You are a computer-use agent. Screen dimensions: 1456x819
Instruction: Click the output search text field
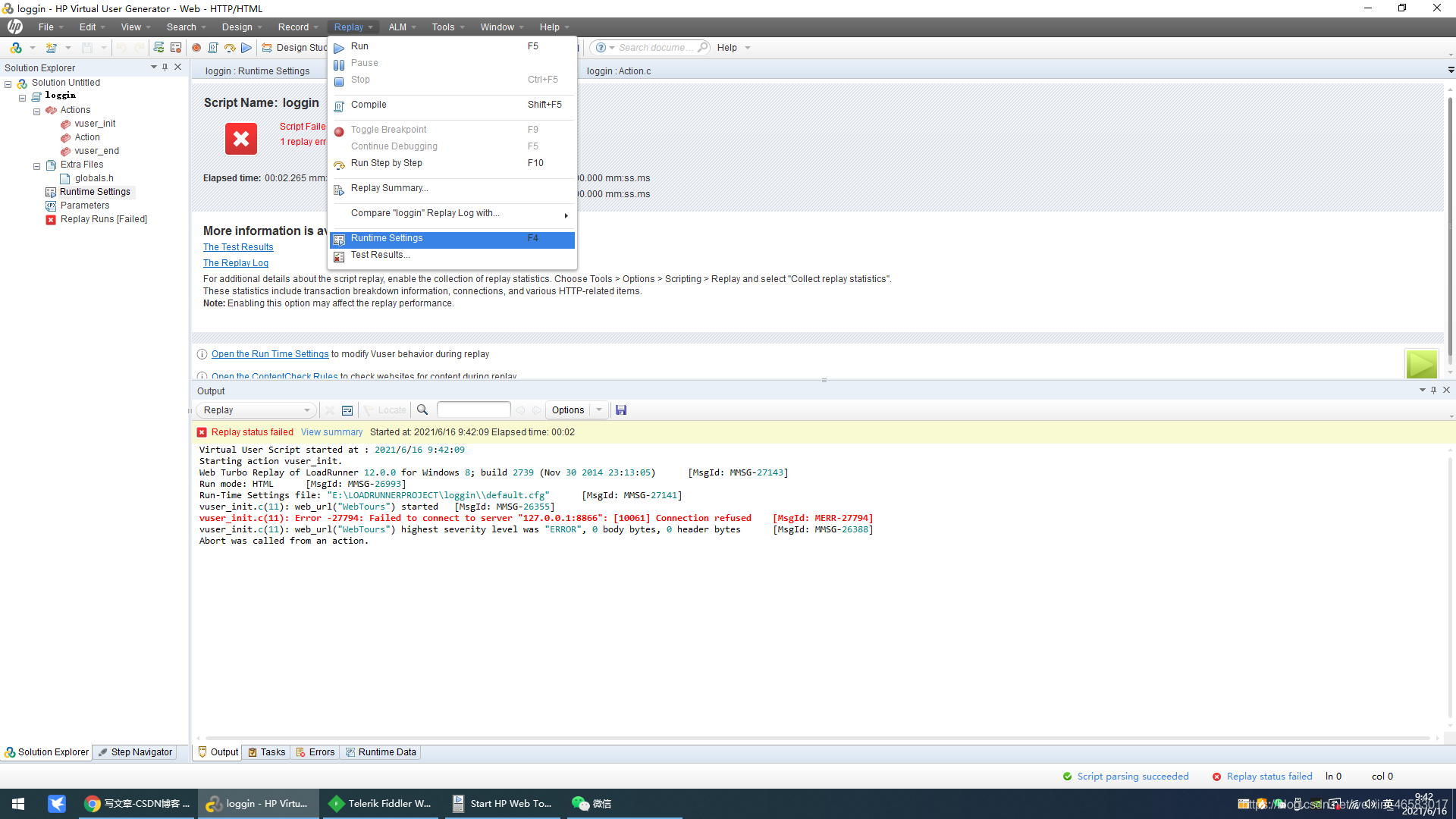click(x=474, y=410)
